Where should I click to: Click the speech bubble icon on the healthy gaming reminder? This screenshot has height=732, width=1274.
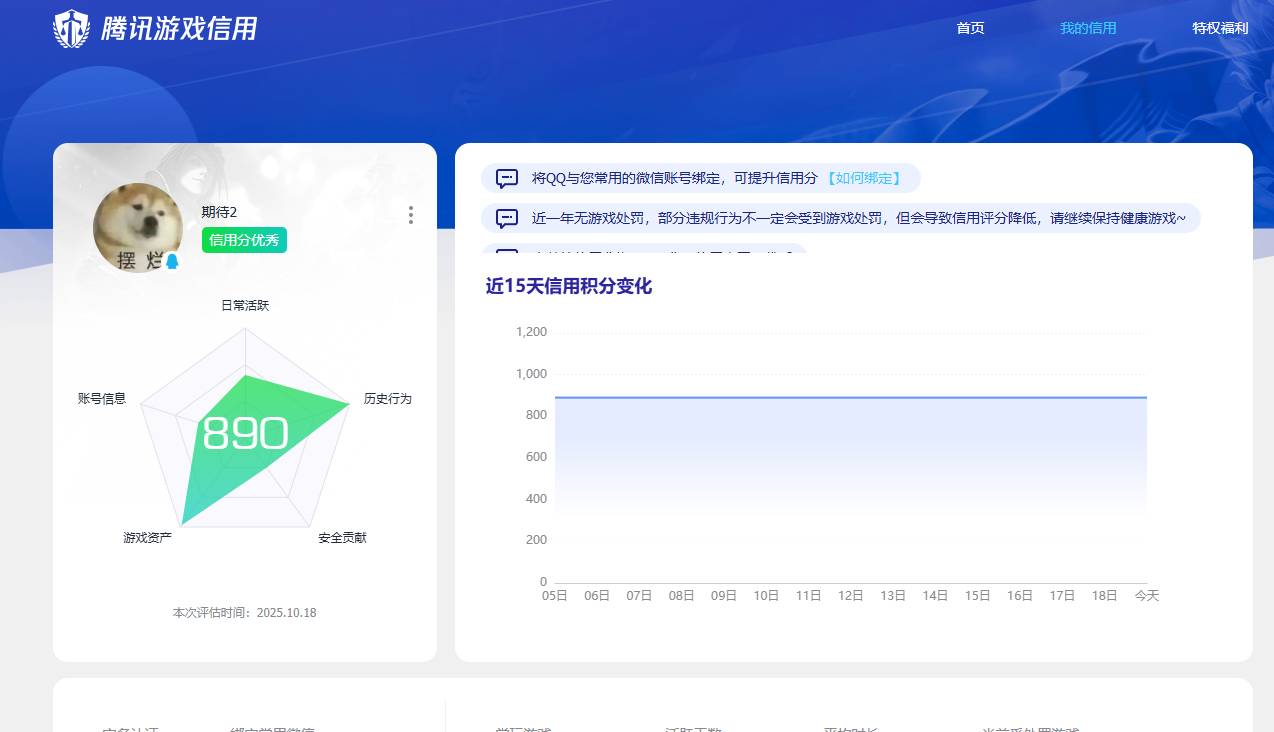tap(507, 218)
